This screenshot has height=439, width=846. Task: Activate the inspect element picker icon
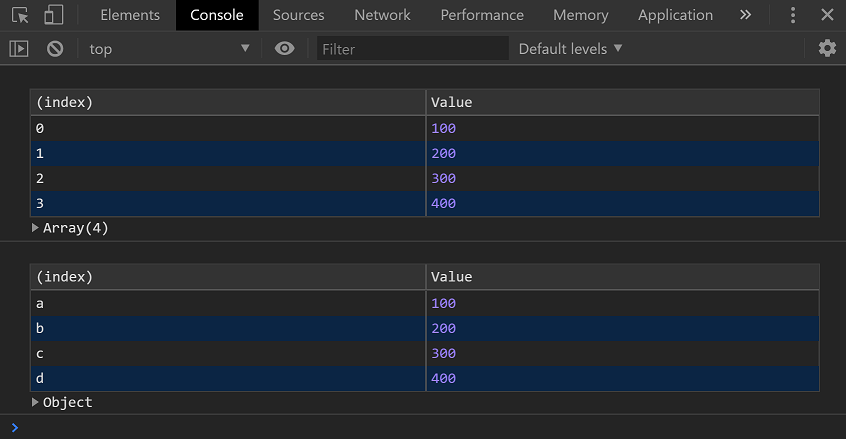[x=20, y=15]
